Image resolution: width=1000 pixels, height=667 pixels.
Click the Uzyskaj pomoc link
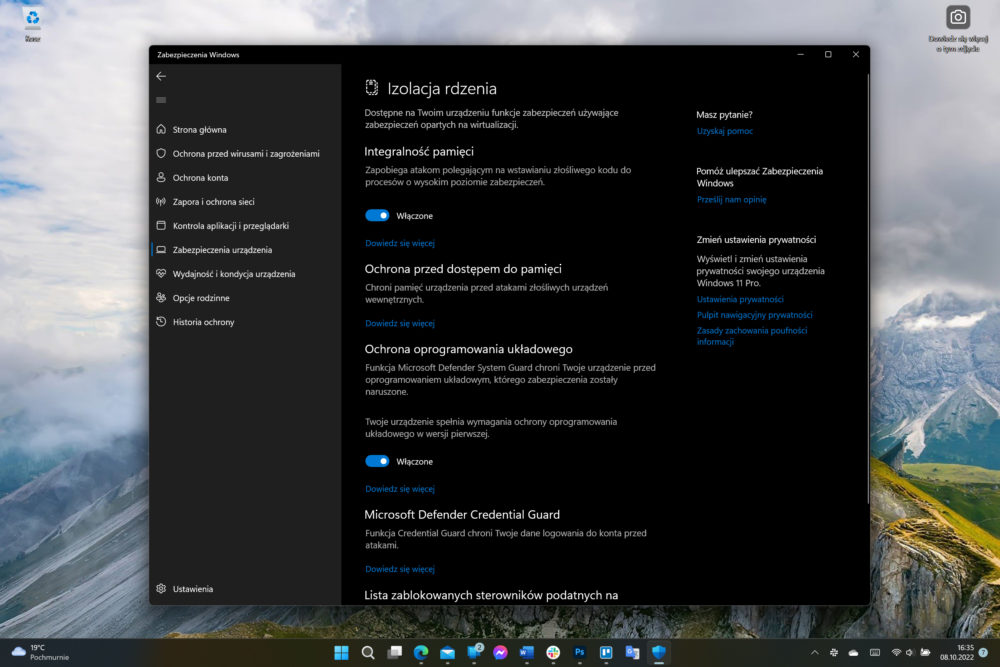pos(724,131)
